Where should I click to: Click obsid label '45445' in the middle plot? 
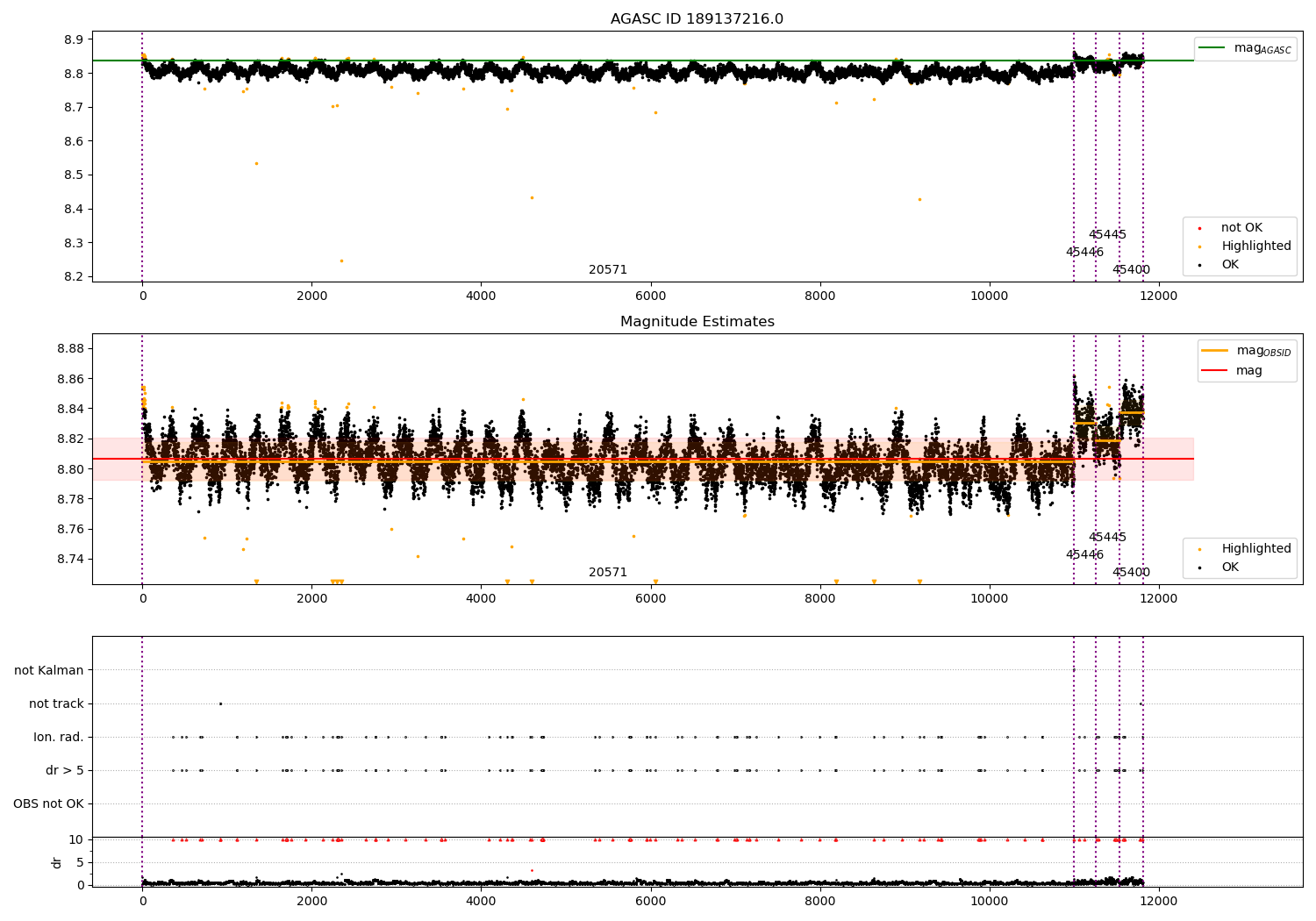click(x=1107, y=538)
